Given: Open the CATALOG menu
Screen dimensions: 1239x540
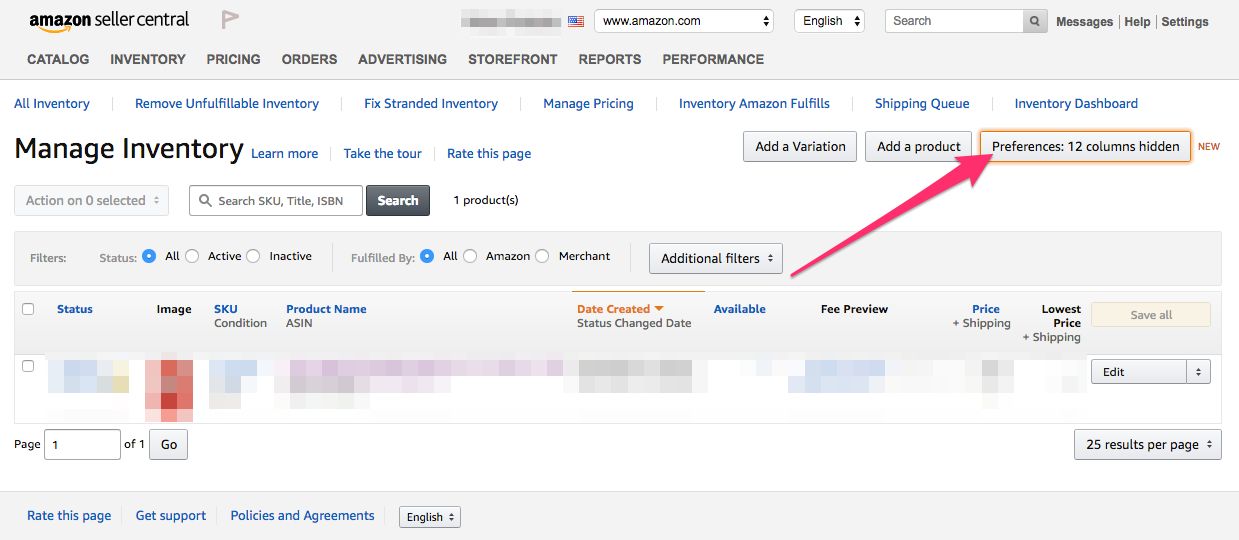Looking at the screenshot, I should 58,59.
